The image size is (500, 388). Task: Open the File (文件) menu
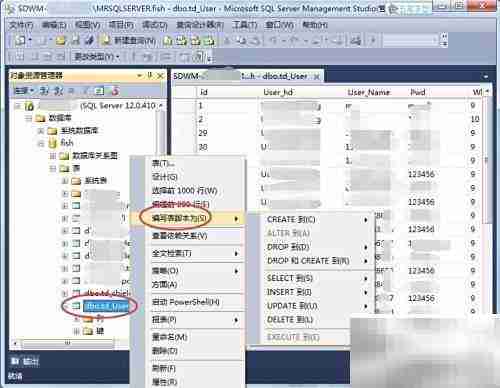21,25
